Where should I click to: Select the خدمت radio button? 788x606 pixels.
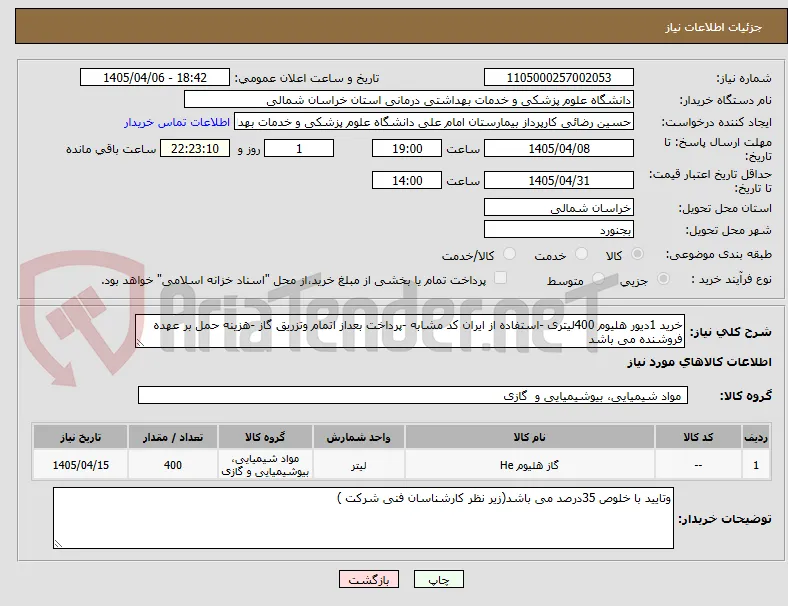[x=581, y=254]
